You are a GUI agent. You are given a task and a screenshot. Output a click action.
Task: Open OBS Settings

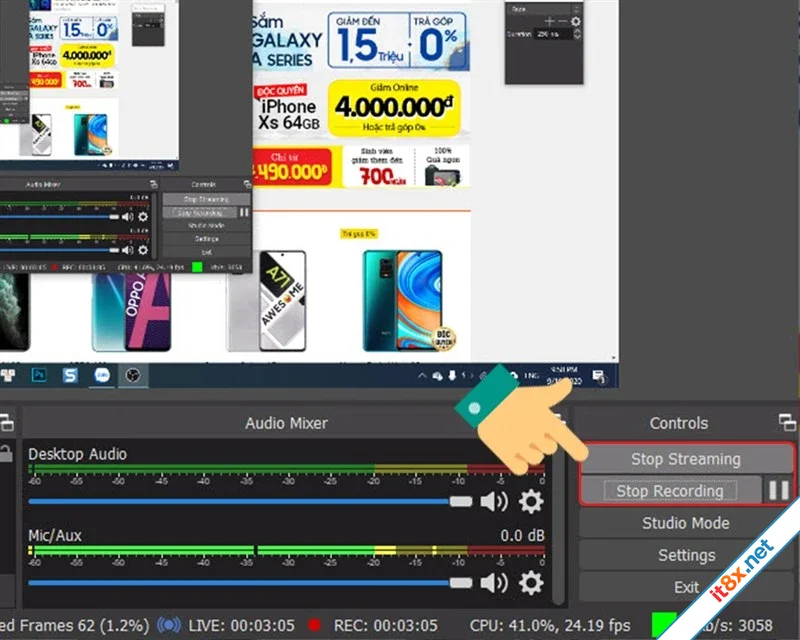(x=686, y=555)
